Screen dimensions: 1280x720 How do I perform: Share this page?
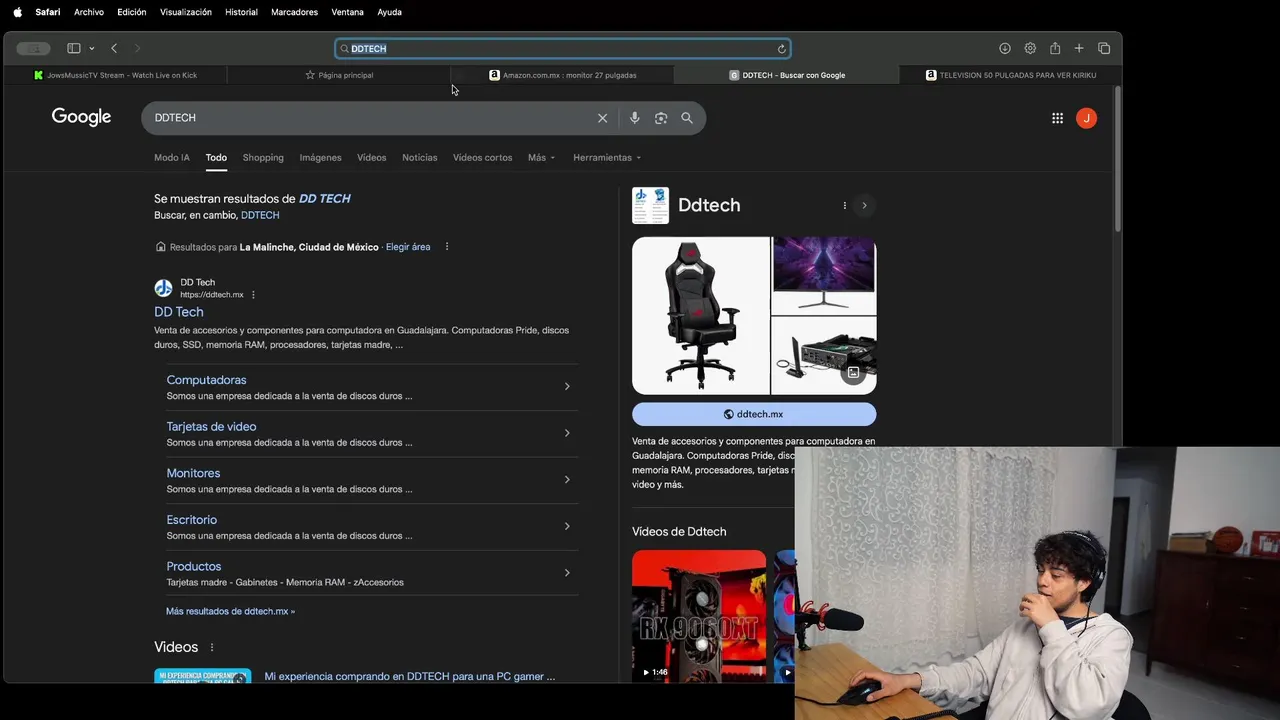pyautogui.click(x=1055, y=48)
